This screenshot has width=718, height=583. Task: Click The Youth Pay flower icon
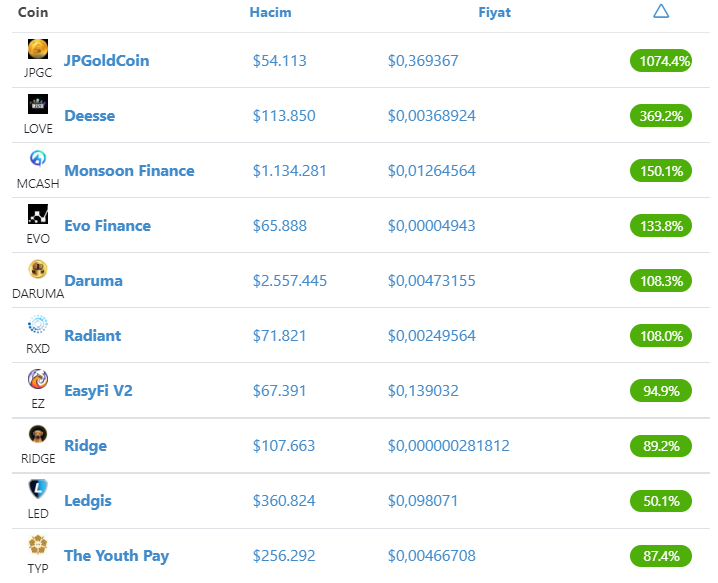38,544
